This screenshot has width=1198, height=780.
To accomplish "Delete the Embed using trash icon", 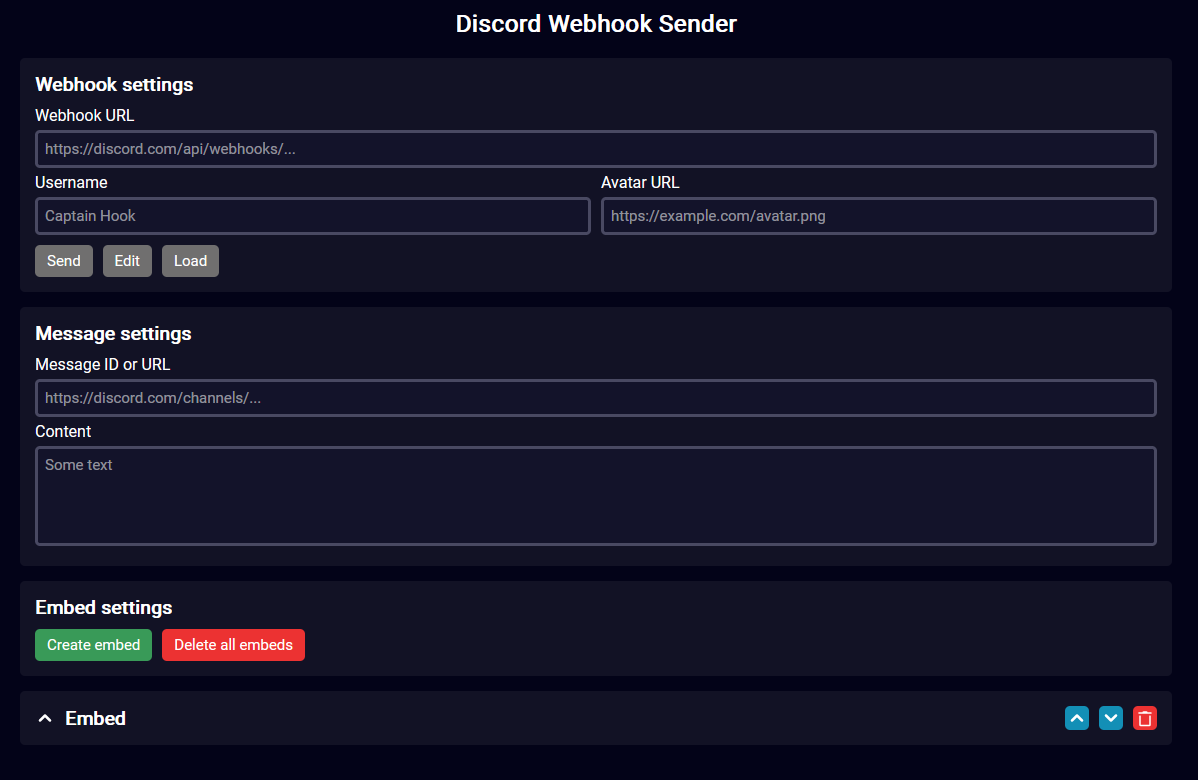I will pyautogui.click(x=1145, y=718).
